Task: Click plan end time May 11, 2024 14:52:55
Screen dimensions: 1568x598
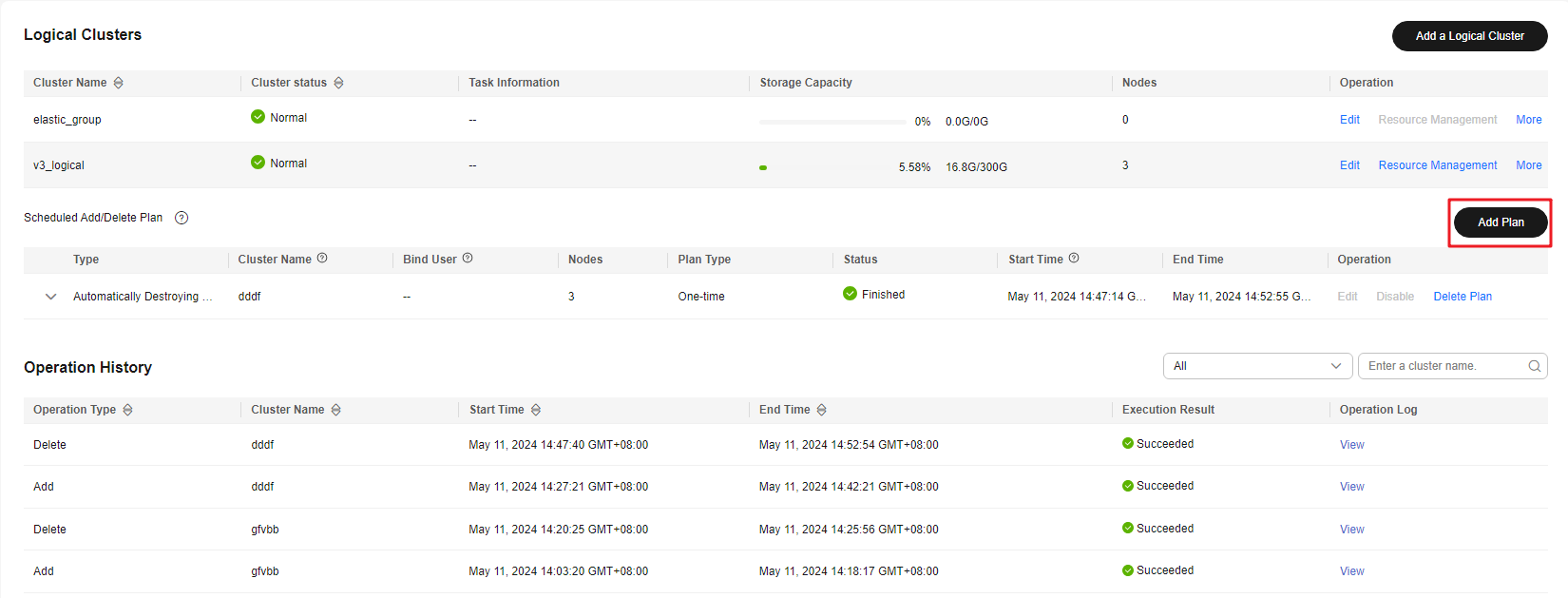Action: pyautogui.click(x=1242, y=297)
